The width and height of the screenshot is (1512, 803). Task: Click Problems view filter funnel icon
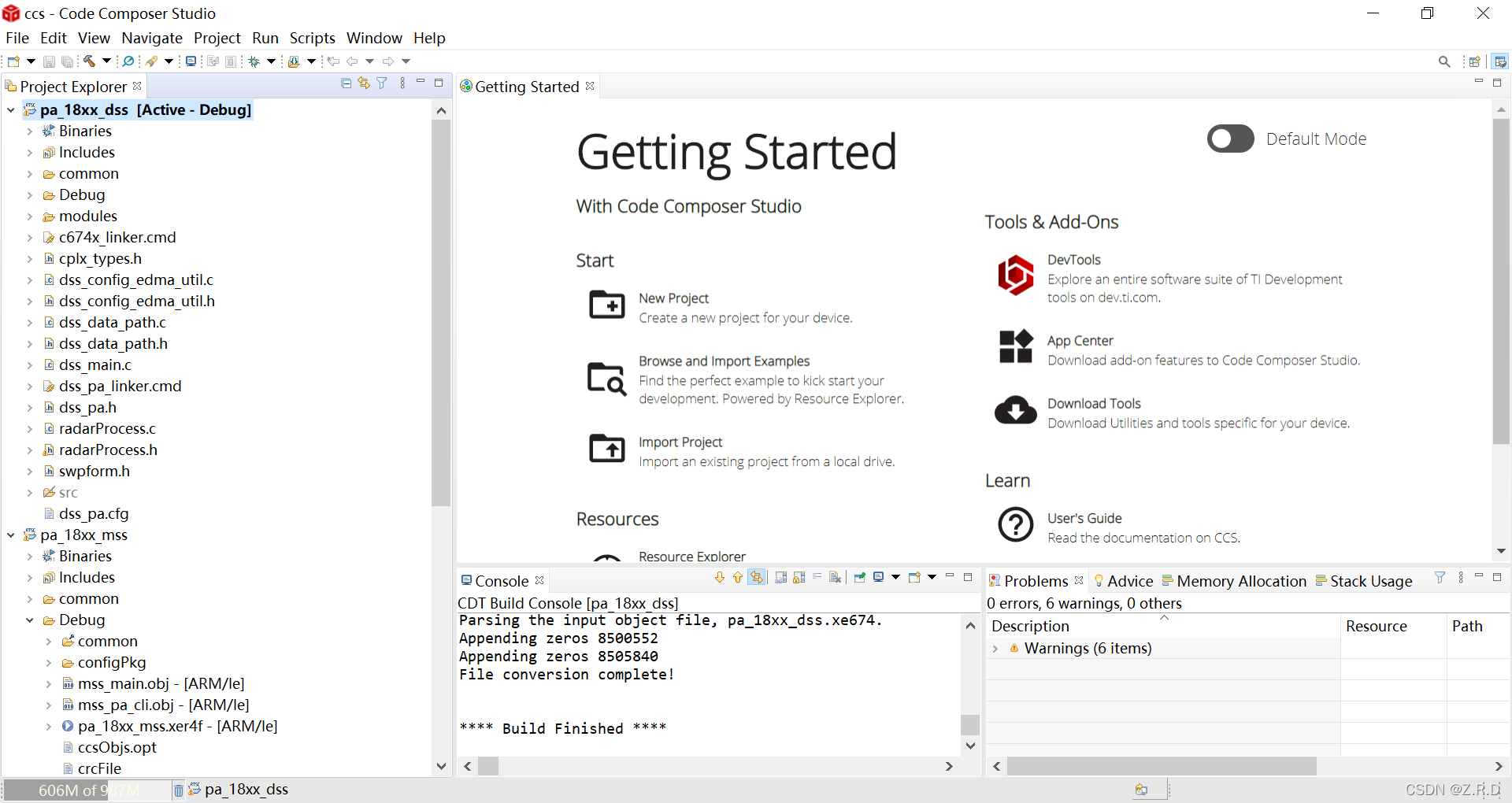pos(1440,578)
